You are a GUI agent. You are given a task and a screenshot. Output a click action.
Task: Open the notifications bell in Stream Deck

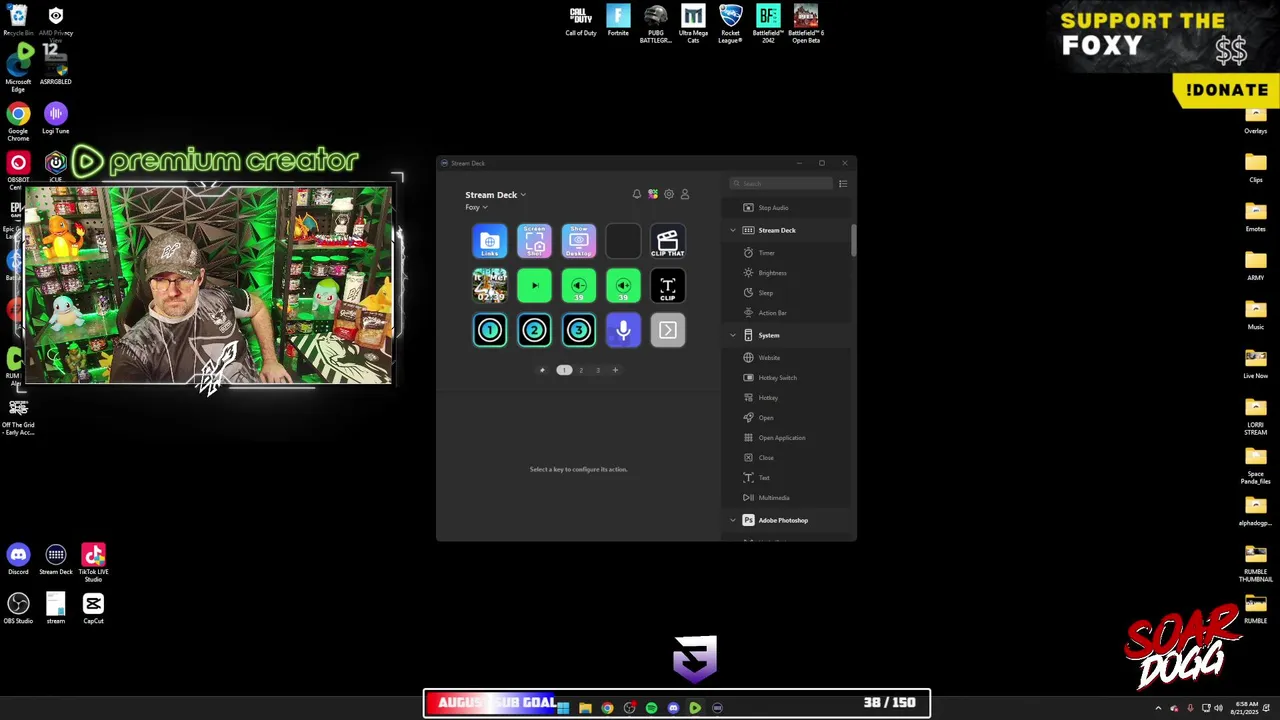coord(637,194)
